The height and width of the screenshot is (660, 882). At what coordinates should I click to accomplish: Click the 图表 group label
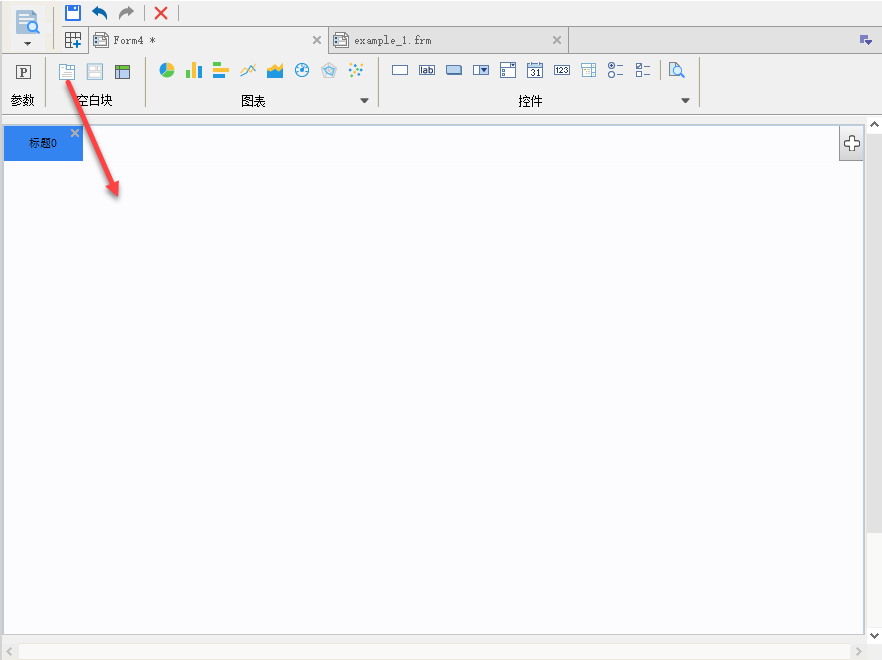253,101
